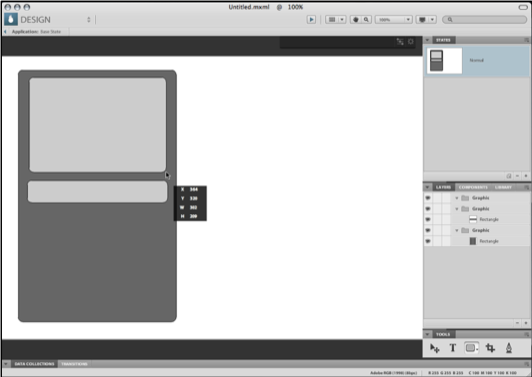Select the Hand tool in top toolbar

click(356, 20)
